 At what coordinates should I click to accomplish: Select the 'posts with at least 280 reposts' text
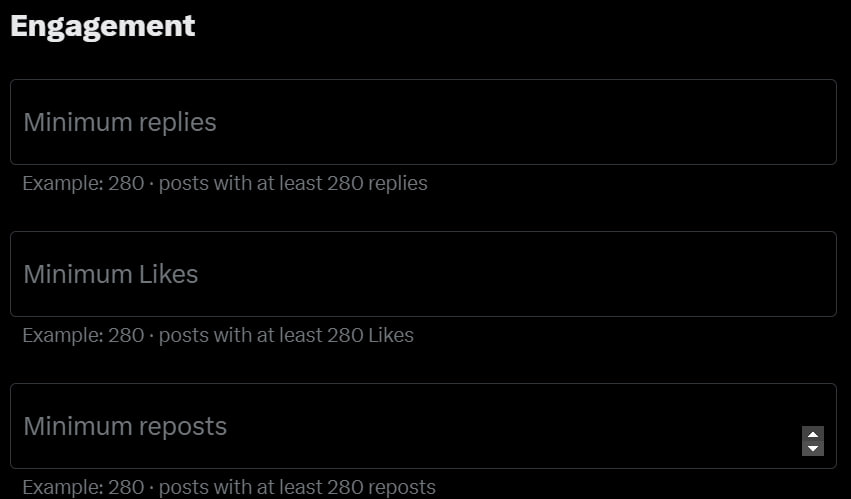[297, 488]
